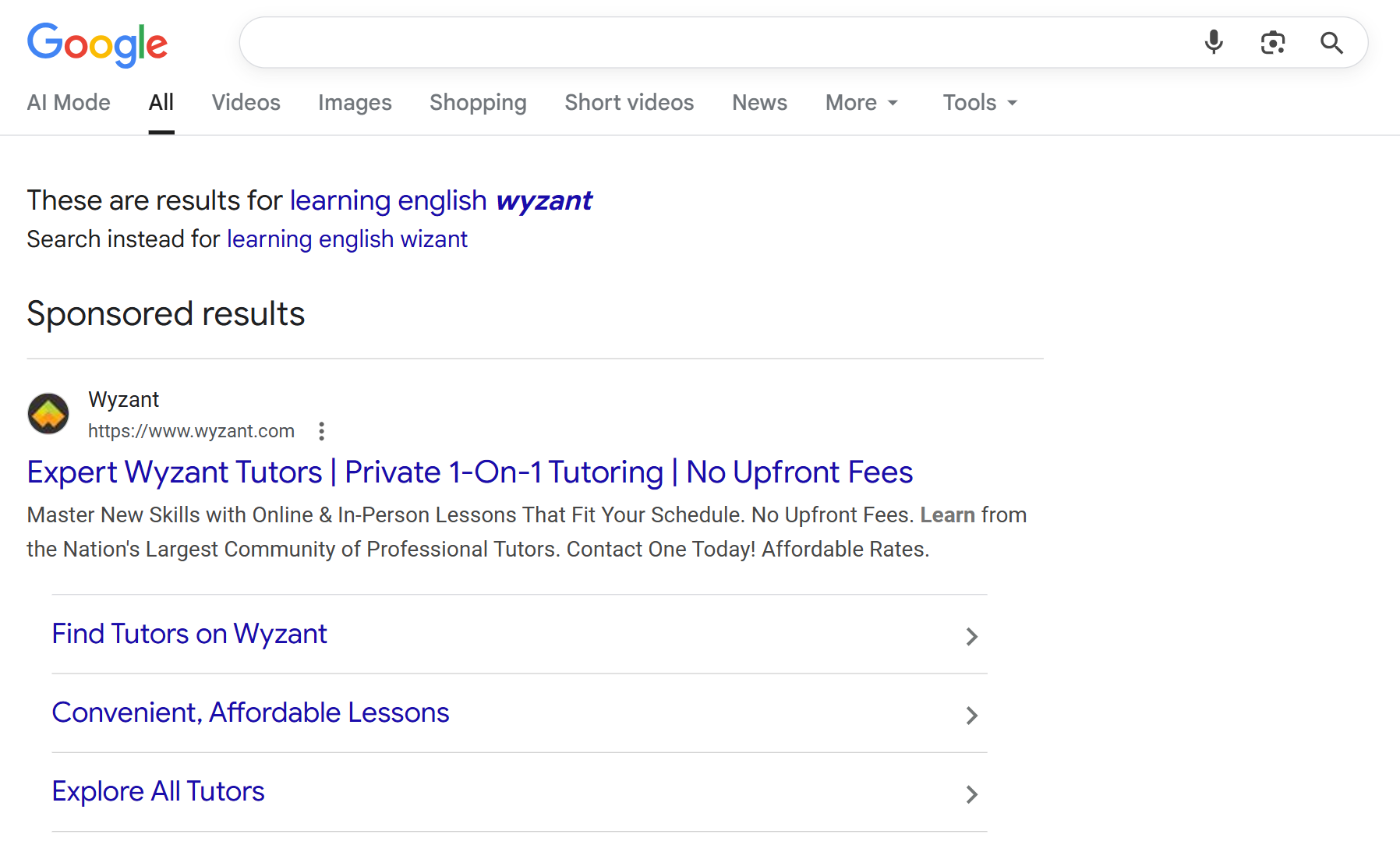Start a voice search with the microphone icon
Image resolution: width=1400 pixels, height=845 pixels.
[x=1214, y=42]
